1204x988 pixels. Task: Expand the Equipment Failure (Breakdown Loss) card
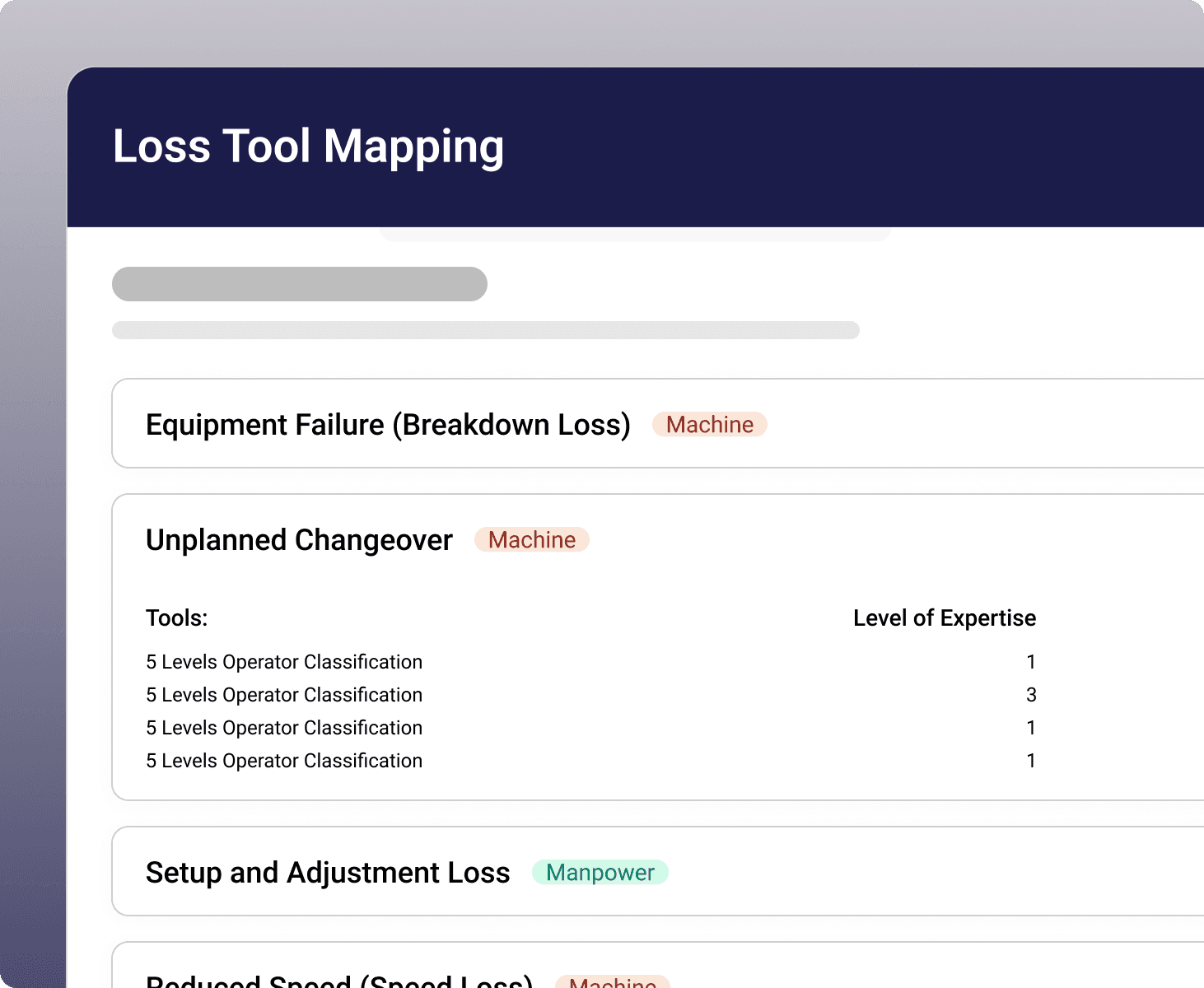(x=388, y=425)
